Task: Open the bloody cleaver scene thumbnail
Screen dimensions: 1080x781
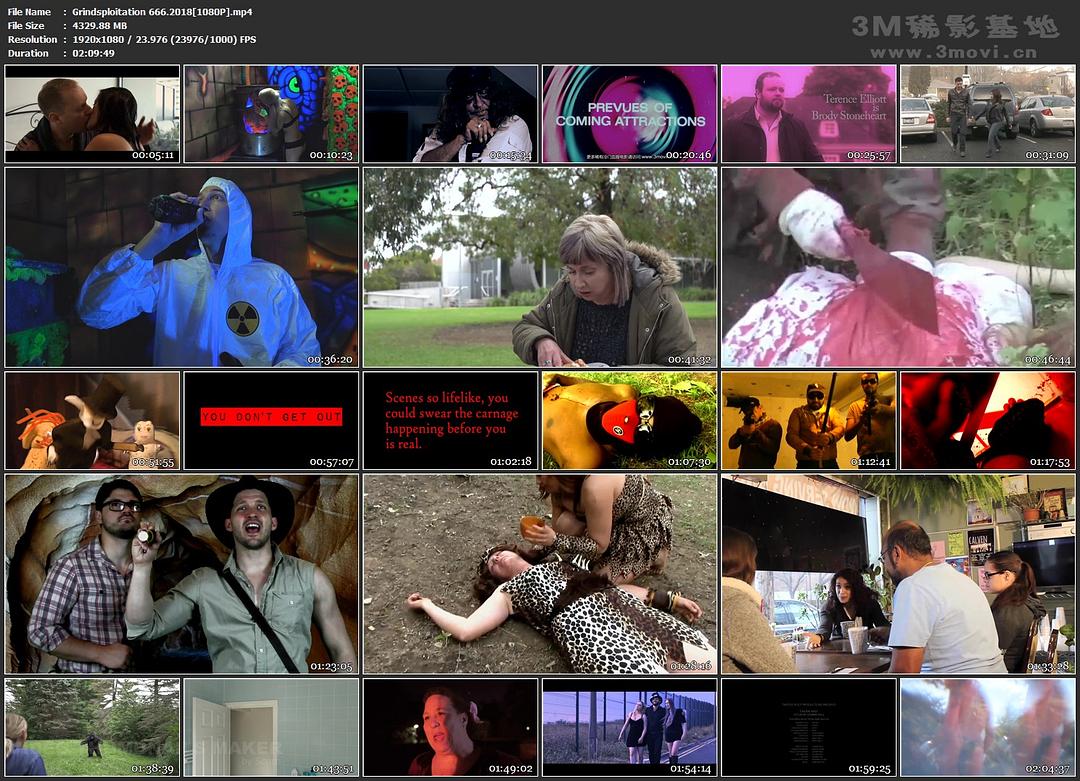Action: 898,267
